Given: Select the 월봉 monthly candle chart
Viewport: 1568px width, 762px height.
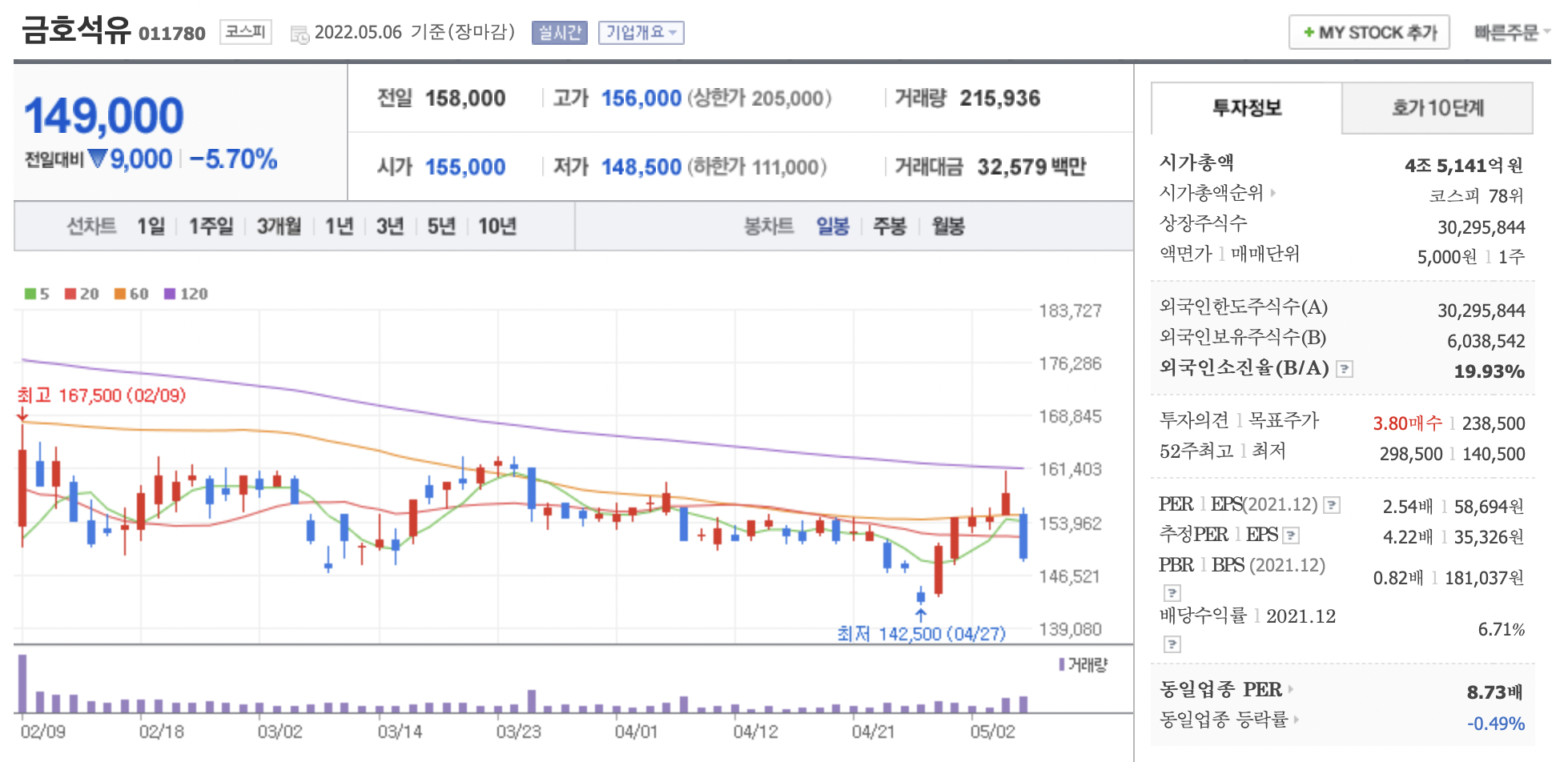Looking at the screenshot, I should click(948, 227).
